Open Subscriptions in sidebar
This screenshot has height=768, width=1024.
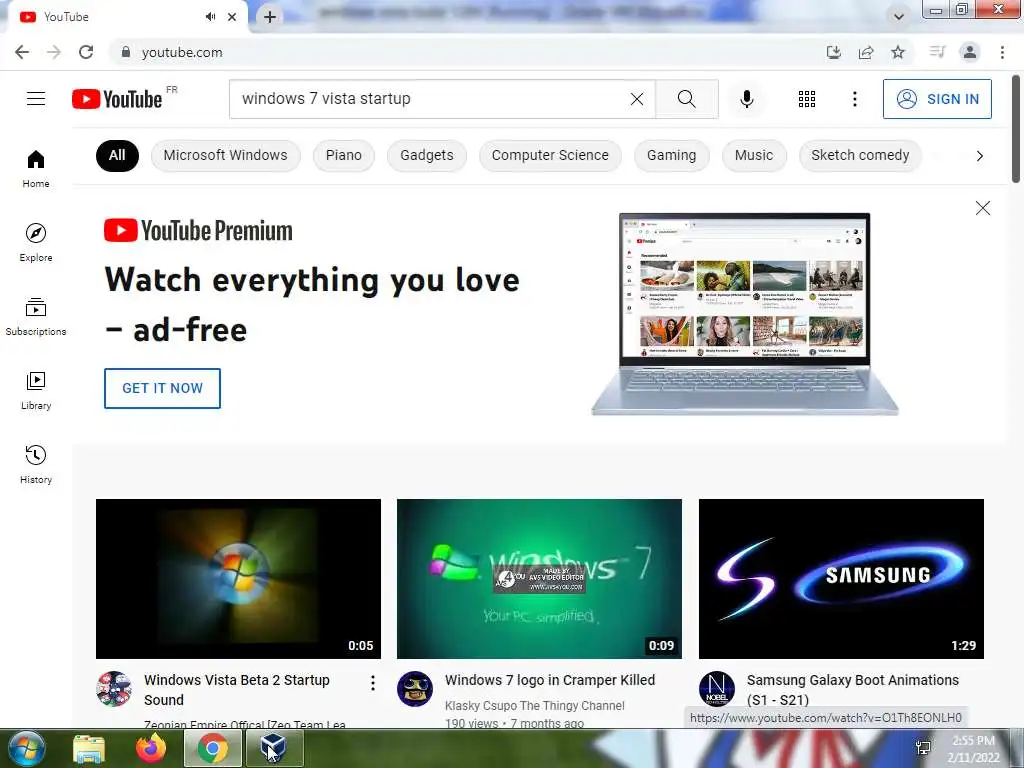[36, 317]
